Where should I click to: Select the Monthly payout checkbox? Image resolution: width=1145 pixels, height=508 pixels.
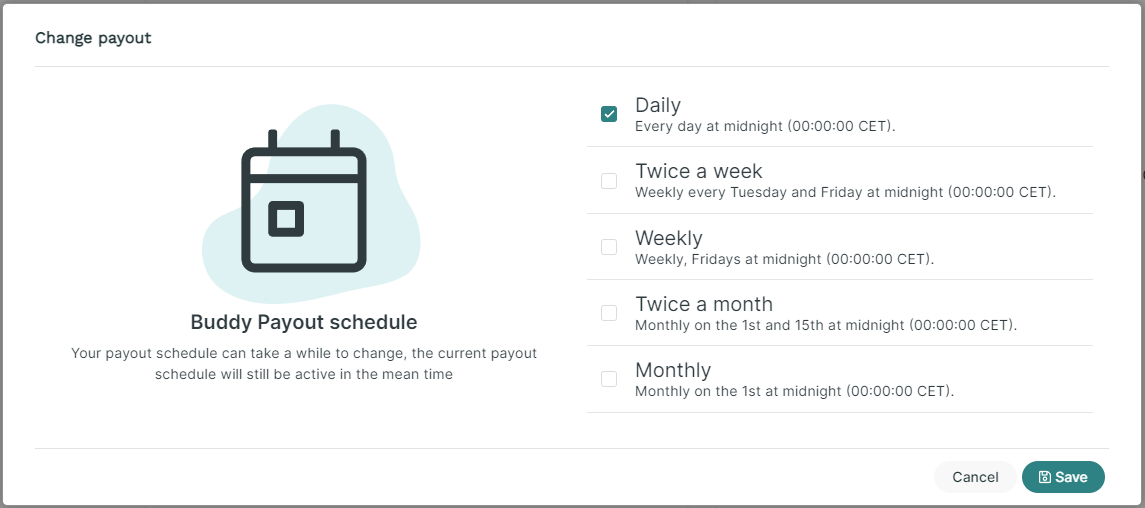click(609, 379)
